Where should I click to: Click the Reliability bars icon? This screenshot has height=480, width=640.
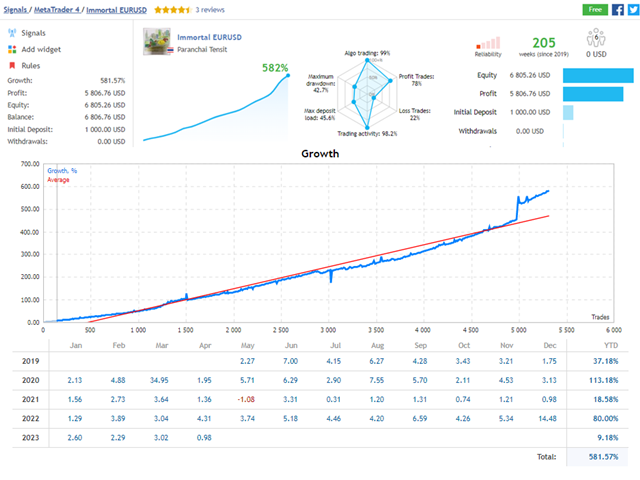tap(488, 43)
